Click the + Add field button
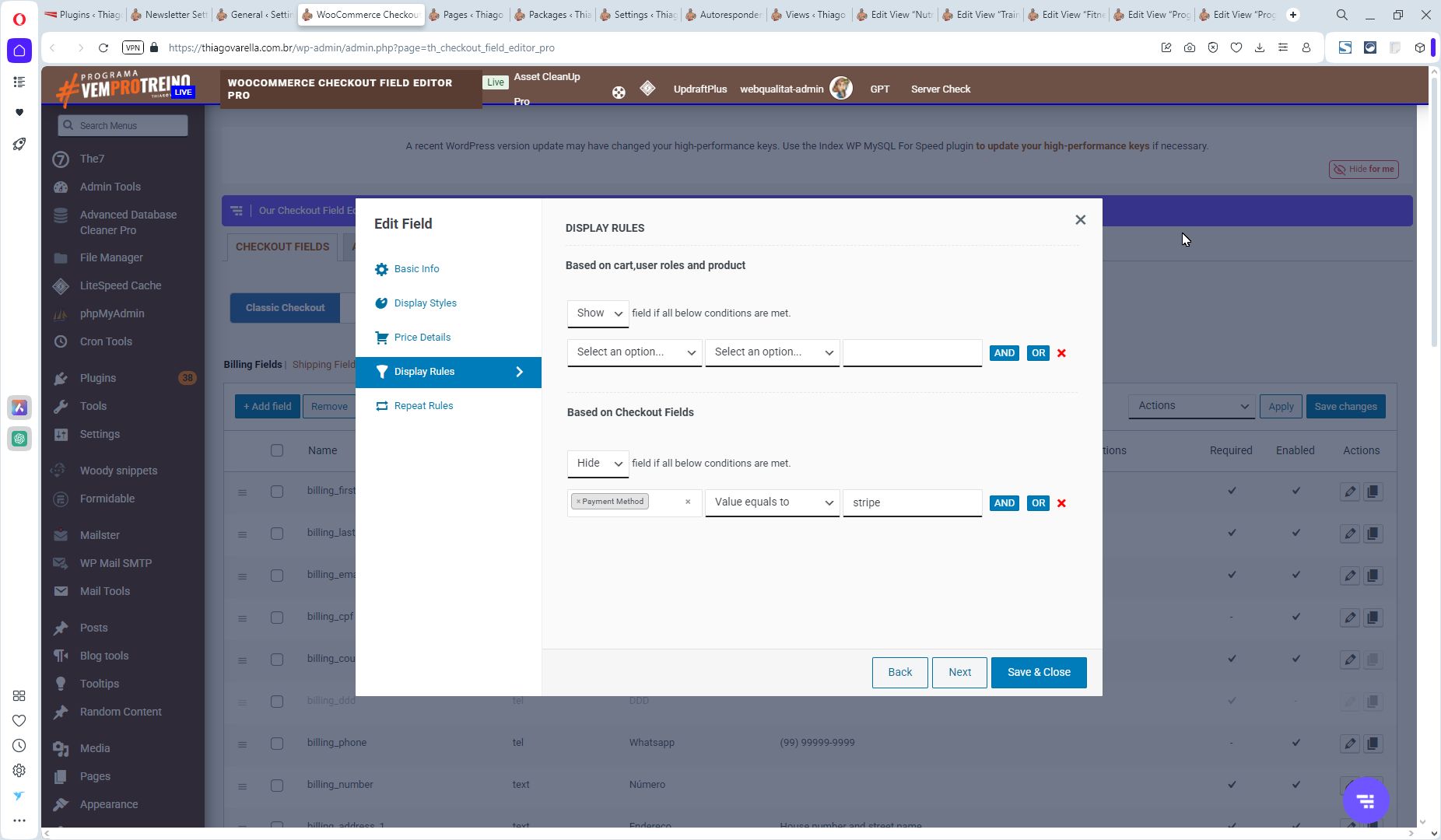This screenshot has height=840, width=1441. point(267,407)
